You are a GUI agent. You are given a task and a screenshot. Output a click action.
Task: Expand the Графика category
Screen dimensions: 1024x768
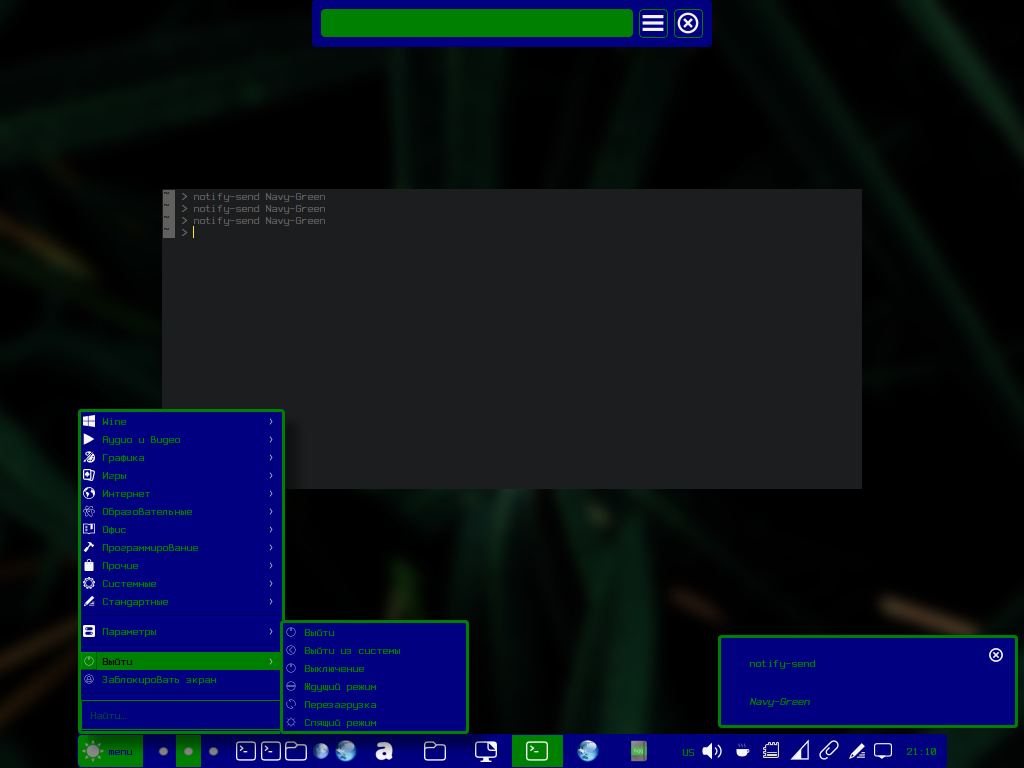[x=180, y=458]
